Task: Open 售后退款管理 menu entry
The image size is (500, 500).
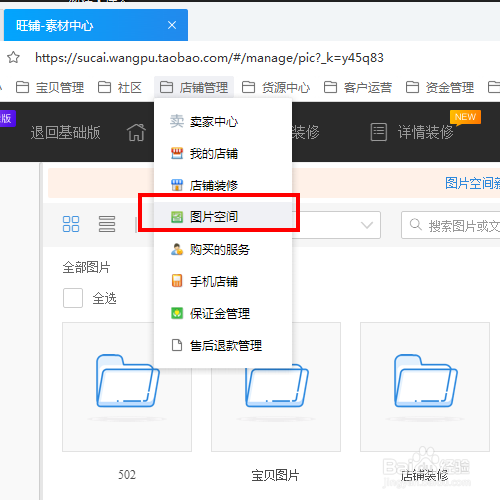Action: tap(223, 345)
